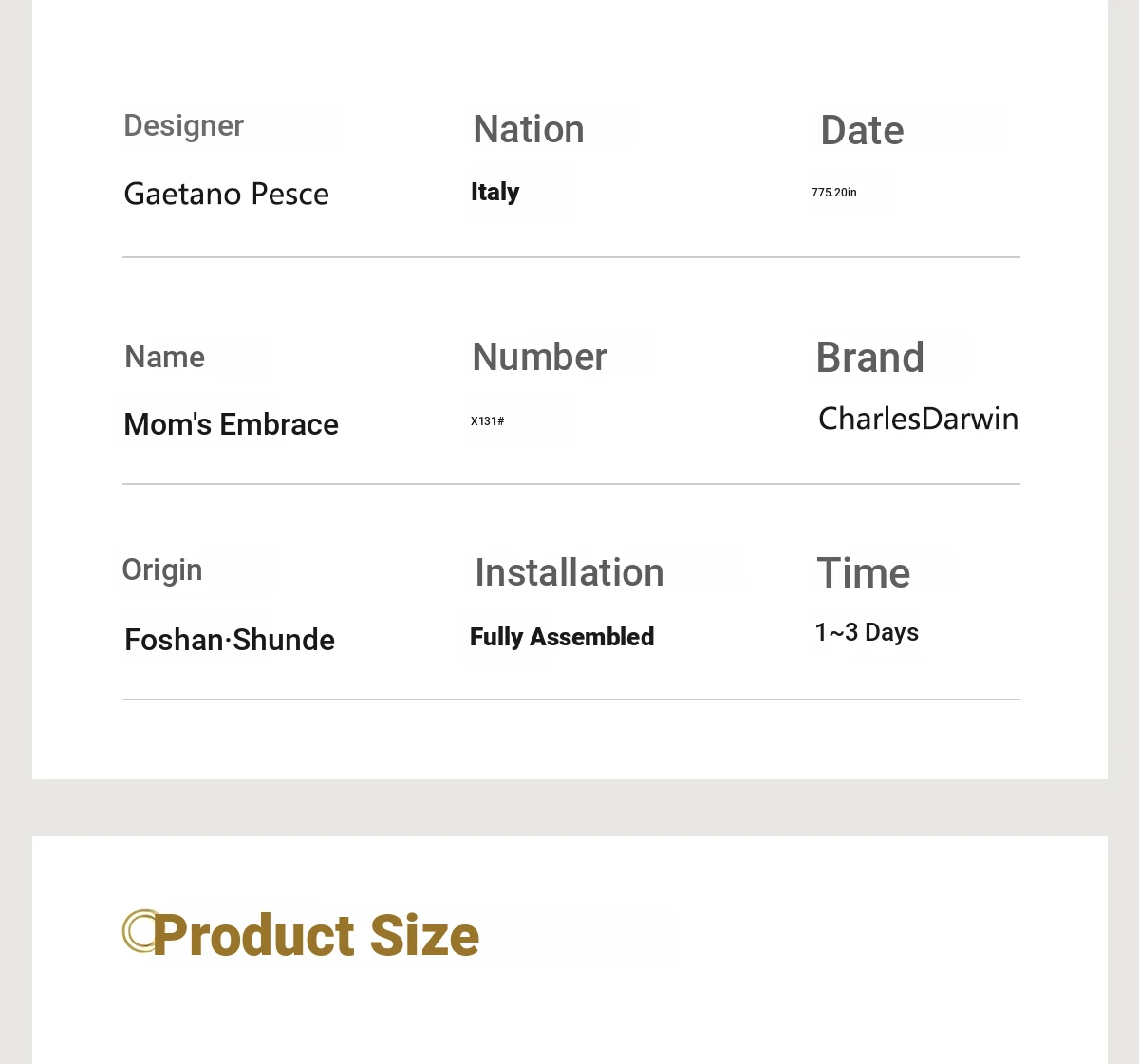The height and width of the screenshot is (1064, 1139).
Task: Open the CharlesDarwin brand text
Action: pos(918,419)
